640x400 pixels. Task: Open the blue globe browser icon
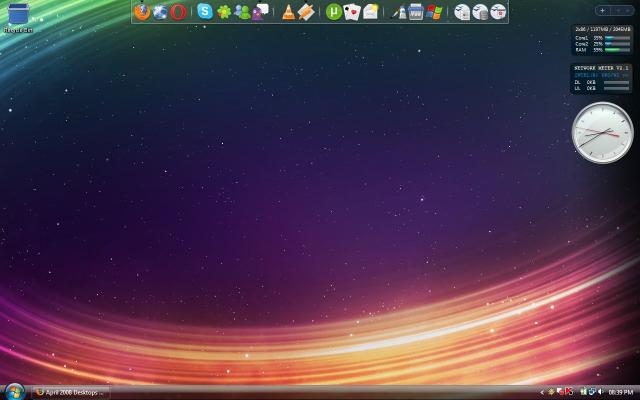point(160,12)
